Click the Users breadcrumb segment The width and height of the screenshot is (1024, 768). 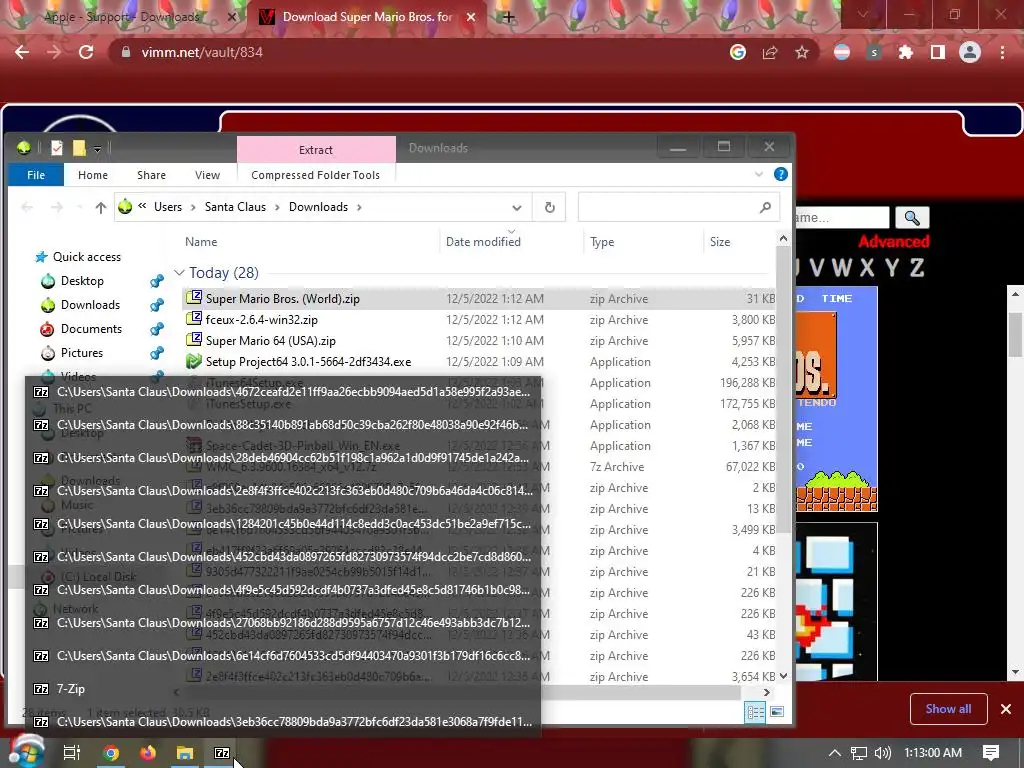168,207
